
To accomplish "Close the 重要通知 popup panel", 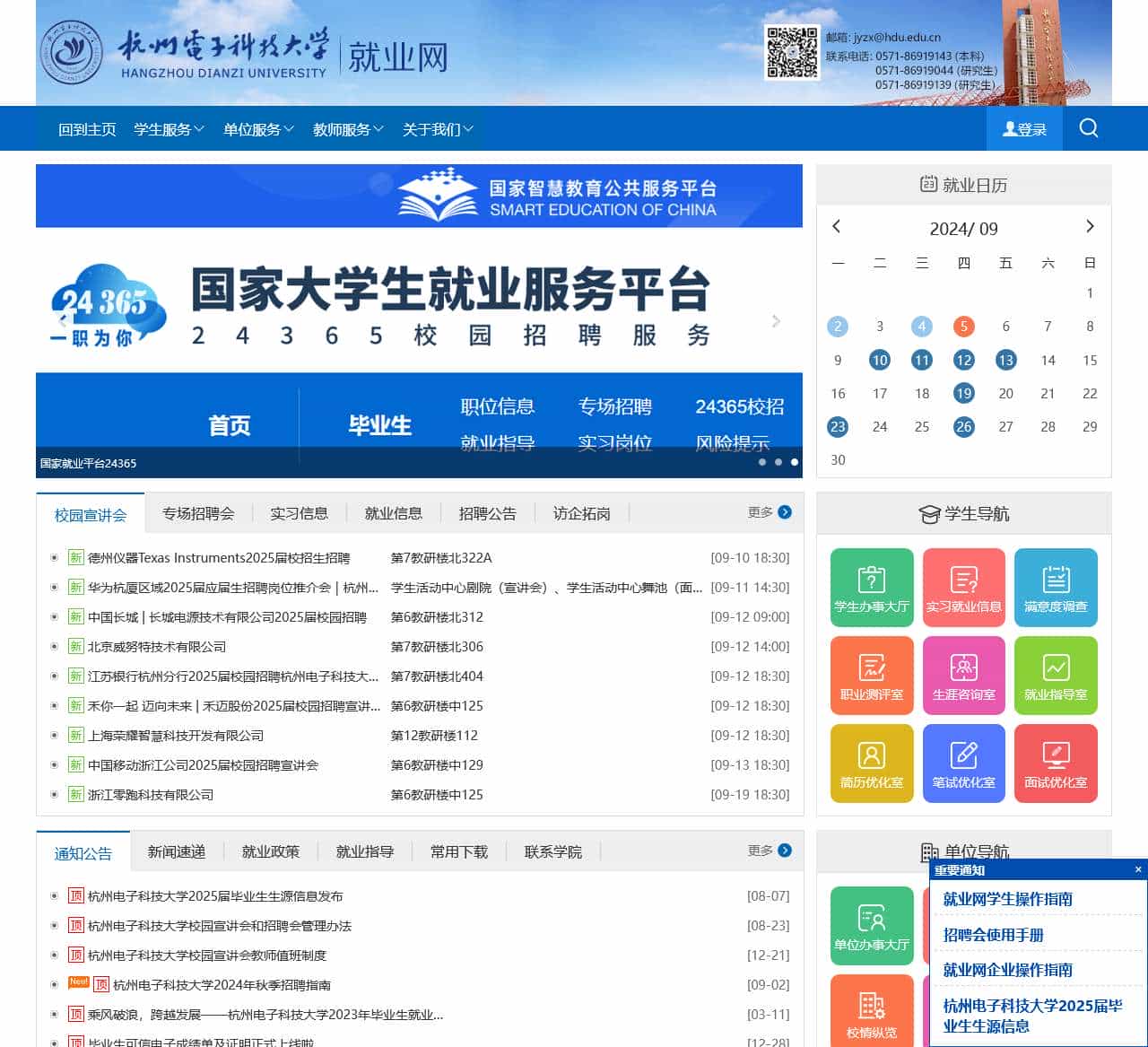I will (x=1136, y=869).
